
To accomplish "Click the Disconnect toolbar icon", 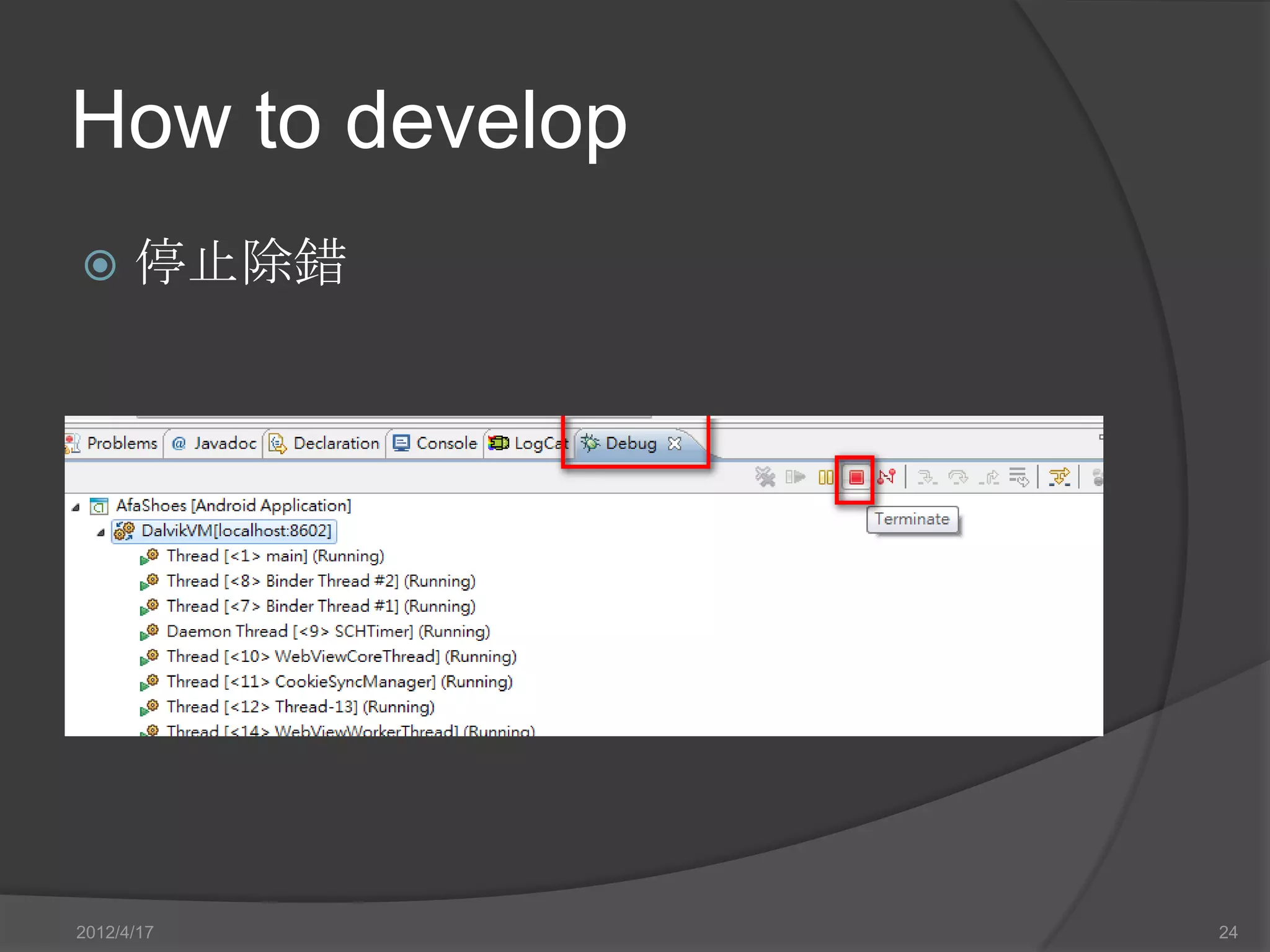I will click(x=887, y=477).
